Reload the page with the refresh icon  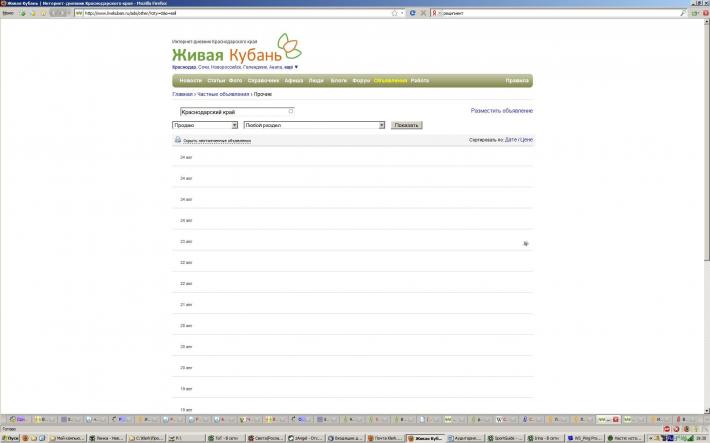click(413, 13)
